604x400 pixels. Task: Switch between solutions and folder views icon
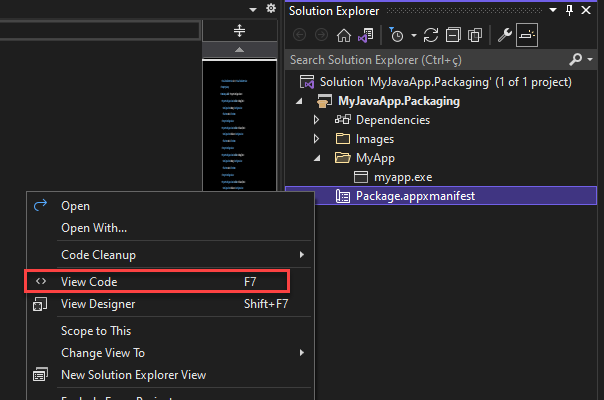(366, 35)
